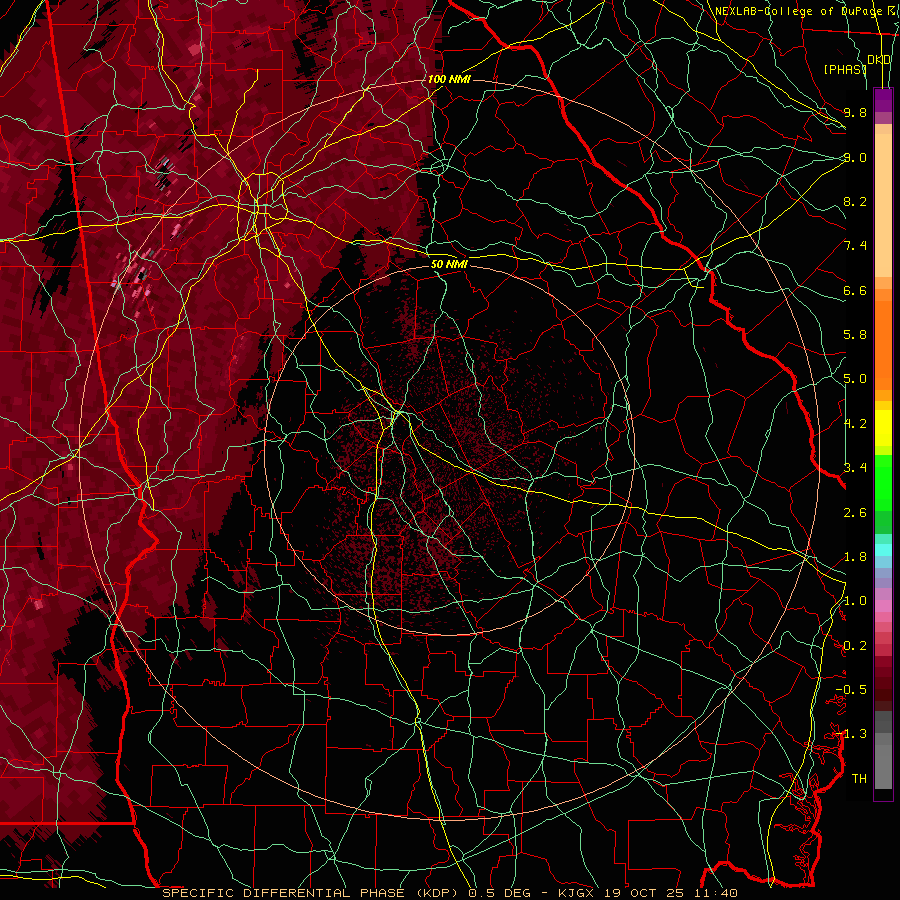The width and height of the screenshot is (900, 900).
Task: Click the 1.0 legend value
Action: (855, 601)
